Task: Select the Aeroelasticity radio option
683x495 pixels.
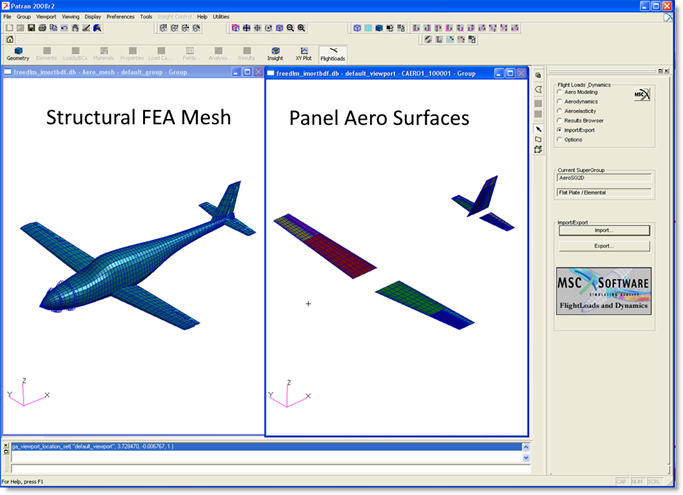Action: pos(560,111)
